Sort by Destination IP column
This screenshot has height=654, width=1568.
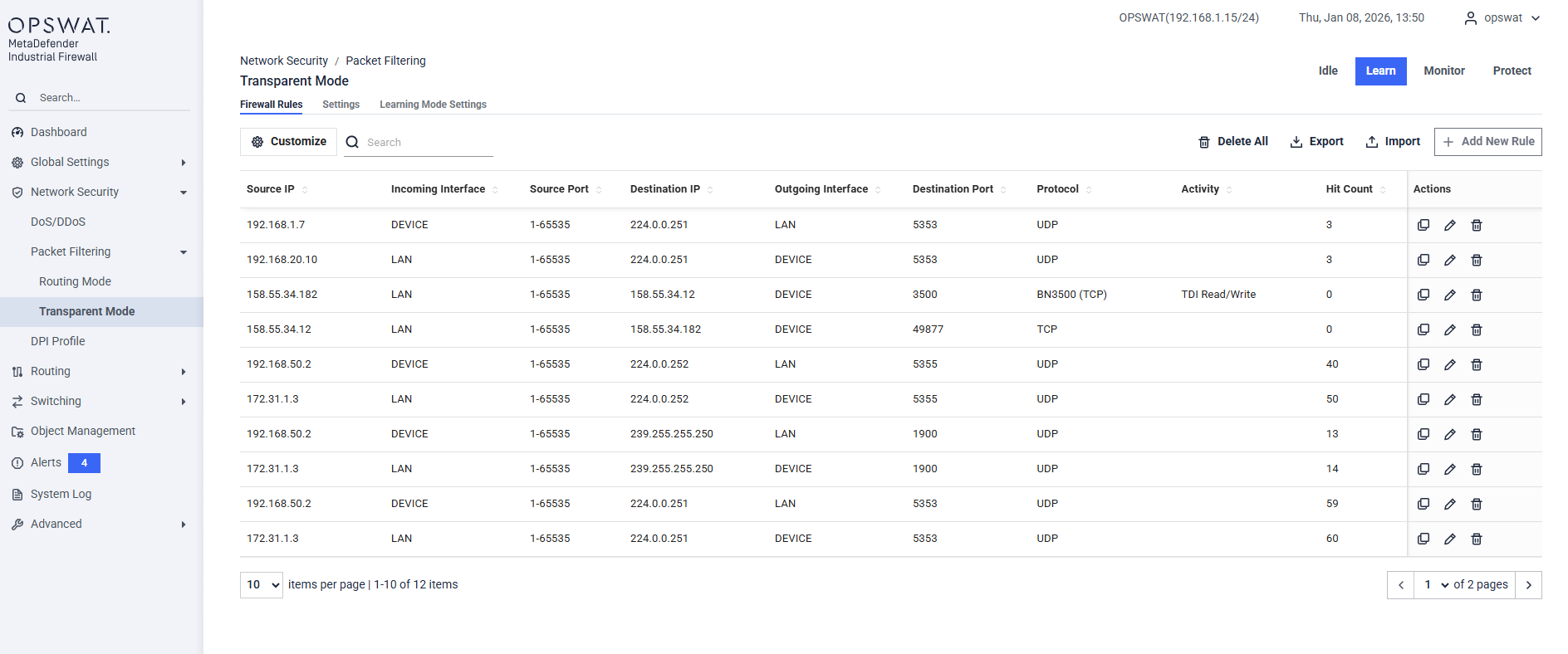point(710,189)
